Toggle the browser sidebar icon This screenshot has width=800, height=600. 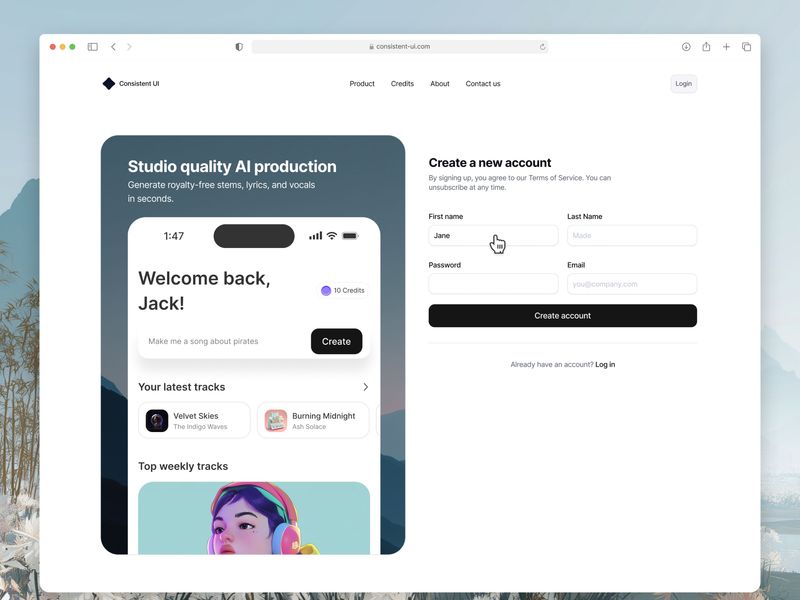(92, 46)
